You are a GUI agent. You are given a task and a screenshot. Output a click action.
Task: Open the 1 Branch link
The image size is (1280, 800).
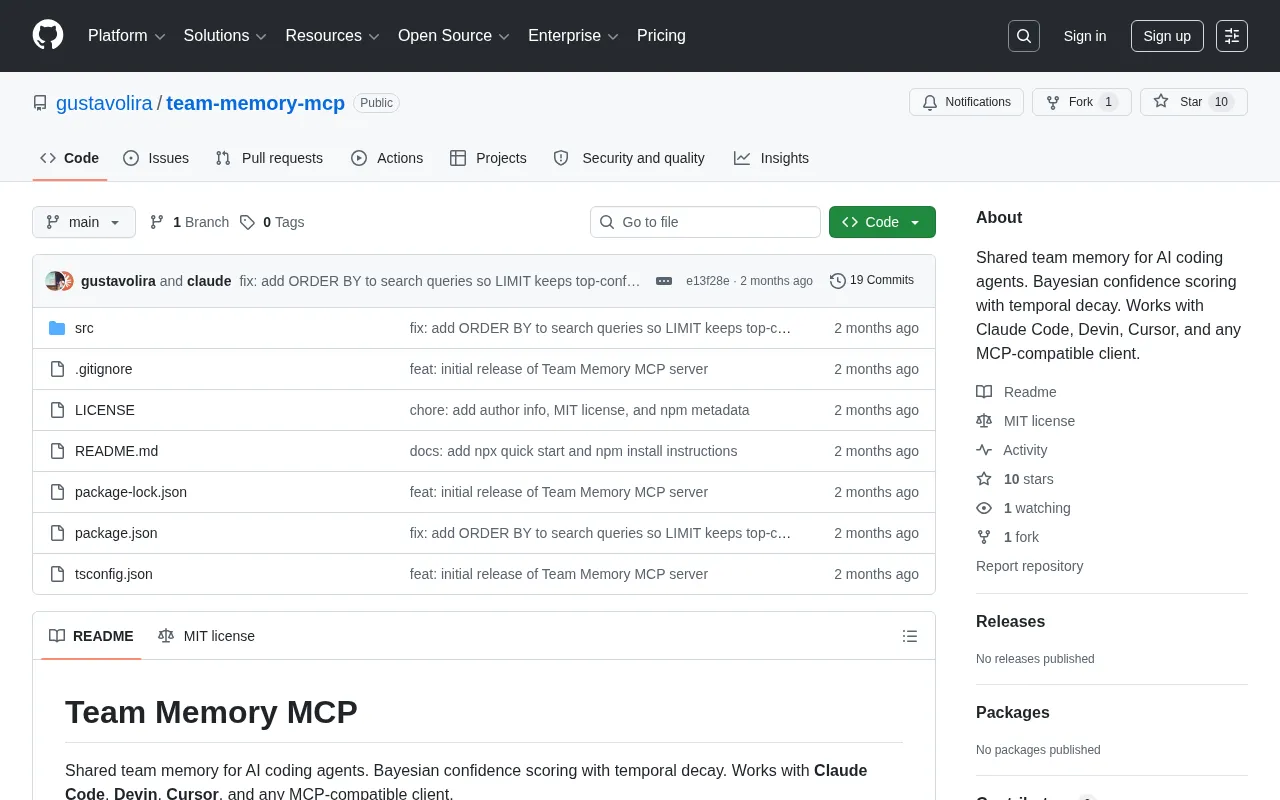pyautogui.click(x=189, y=222)
